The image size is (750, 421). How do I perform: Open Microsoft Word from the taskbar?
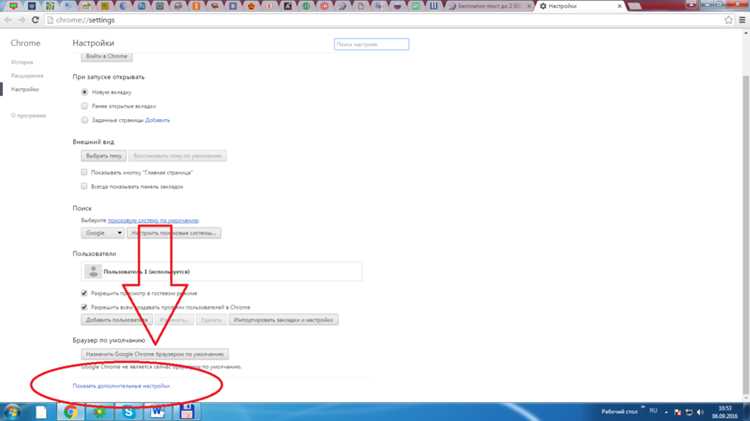point(157,412)
